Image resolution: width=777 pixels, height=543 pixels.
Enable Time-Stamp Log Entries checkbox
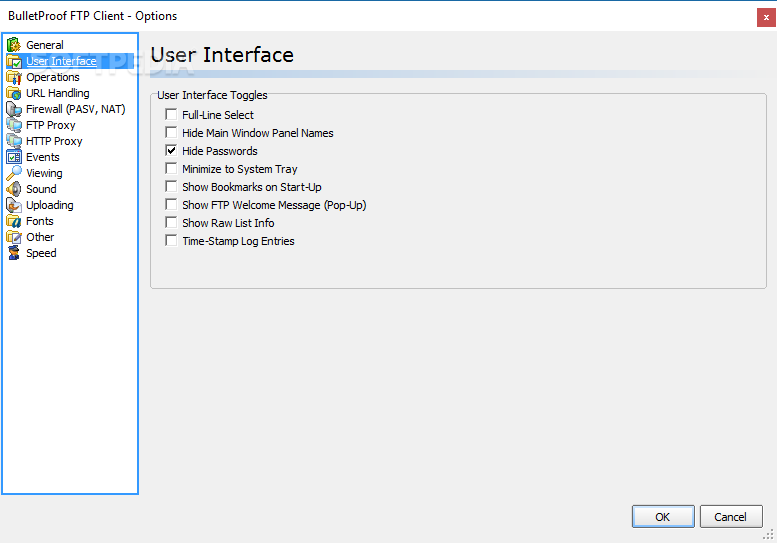tap(171, 240)
